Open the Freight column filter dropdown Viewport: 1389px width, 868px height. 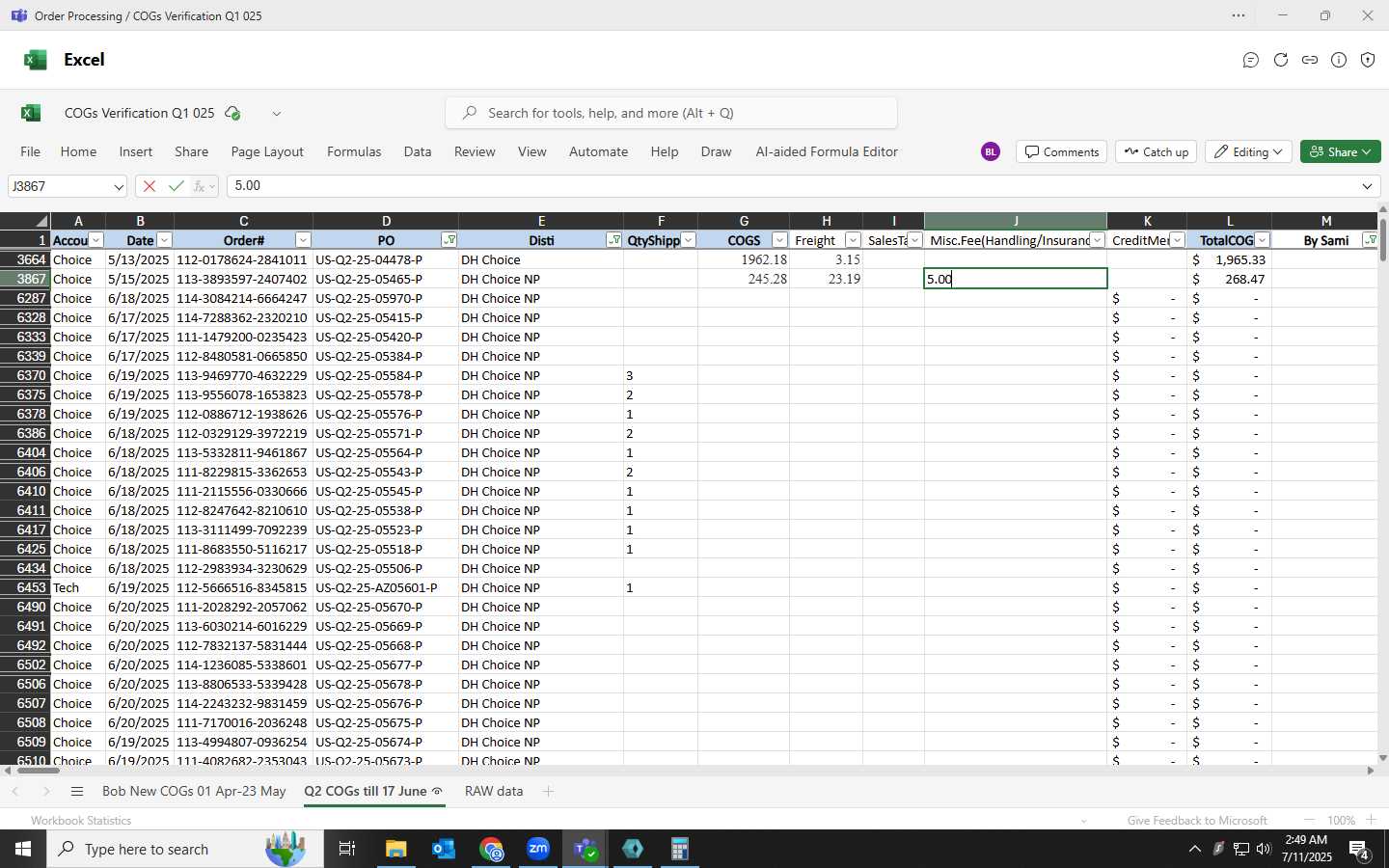pos(853,240)
